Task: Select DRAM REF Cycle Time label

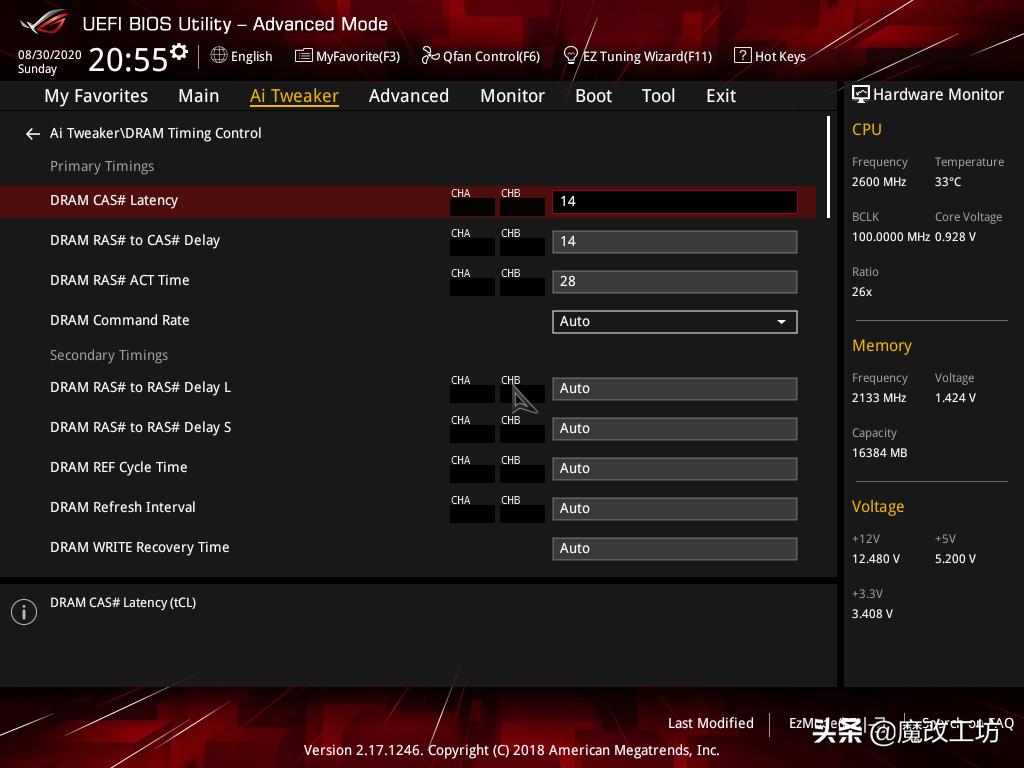Action: pos(119,468)
